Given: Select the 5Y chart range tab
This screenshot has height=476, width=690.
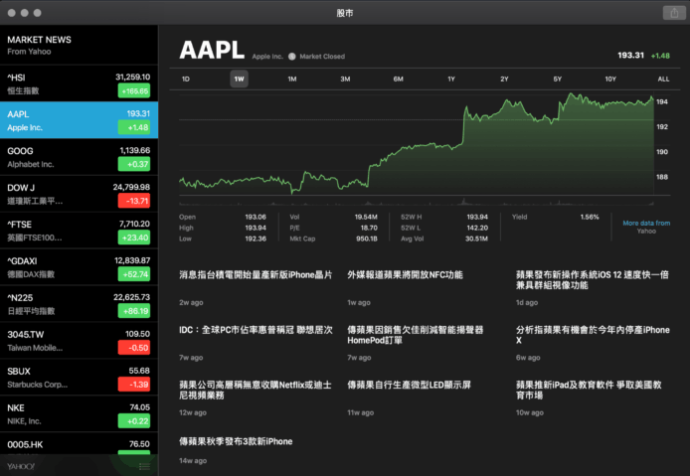Looking at the screenshot, I should [x=558, y=79].
